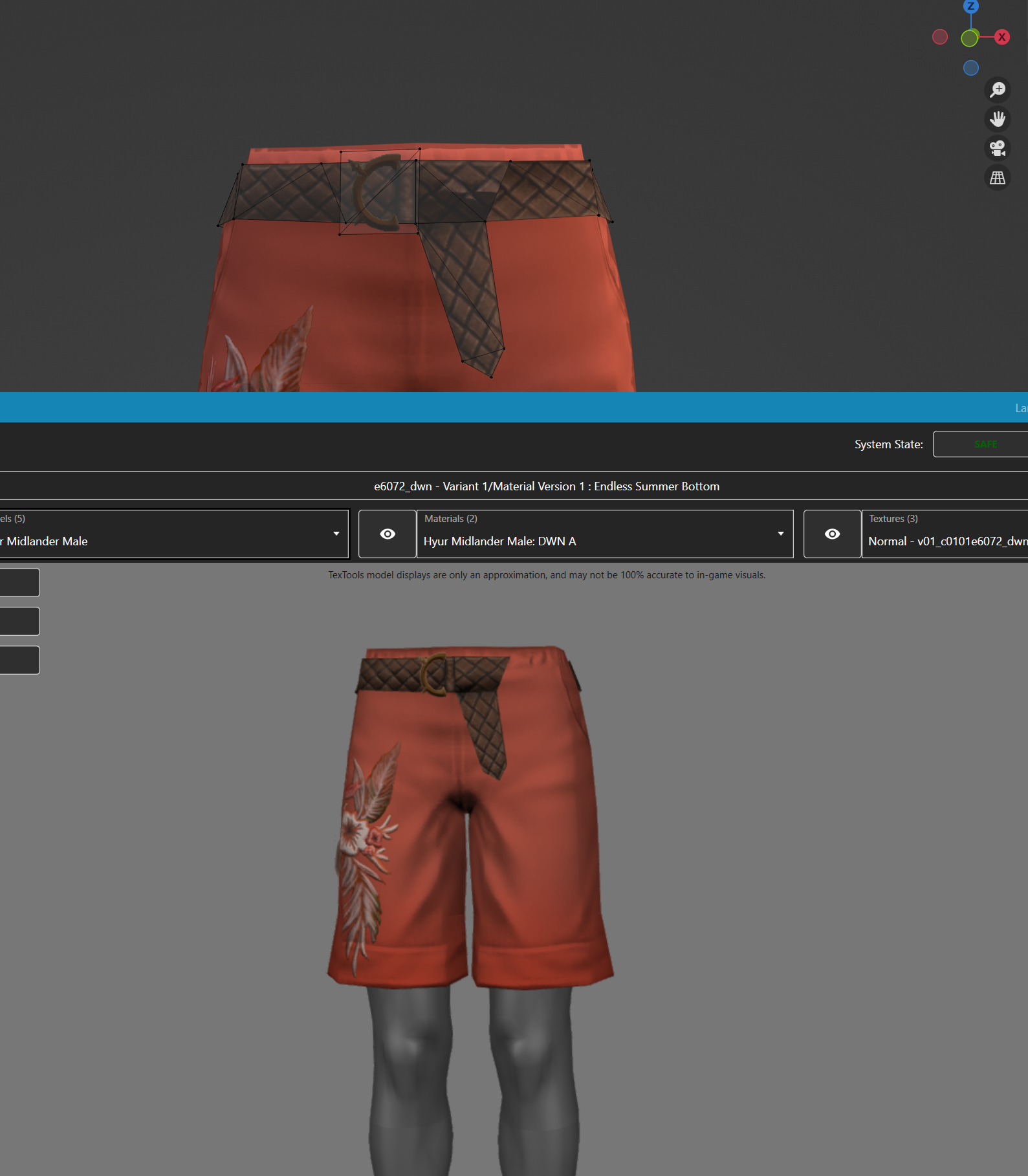
Task: Click the middle button on the left edge
Action: (19, 621)
